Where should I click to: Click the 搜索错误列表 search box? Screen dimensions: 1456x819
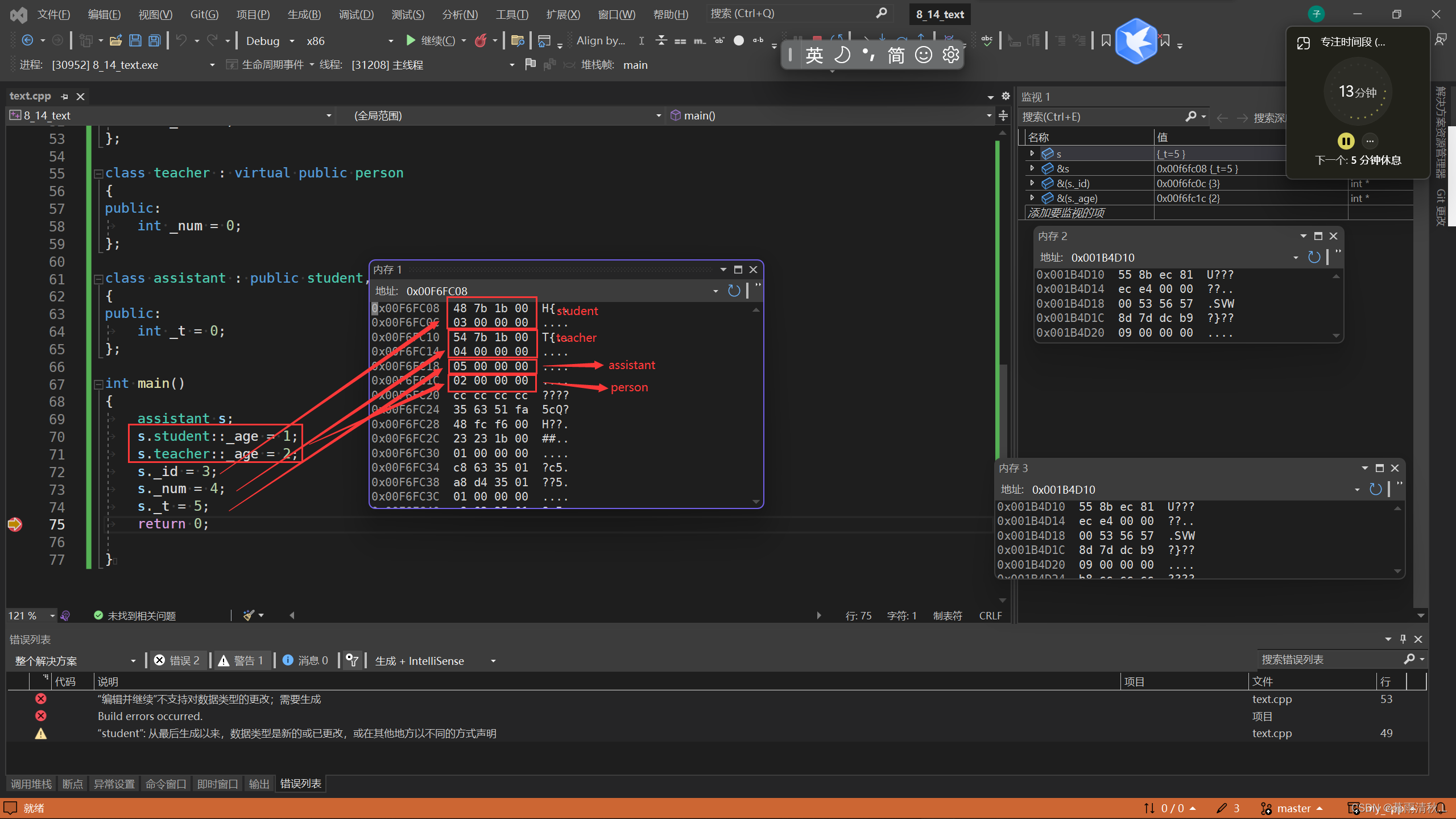(1330, 659)
